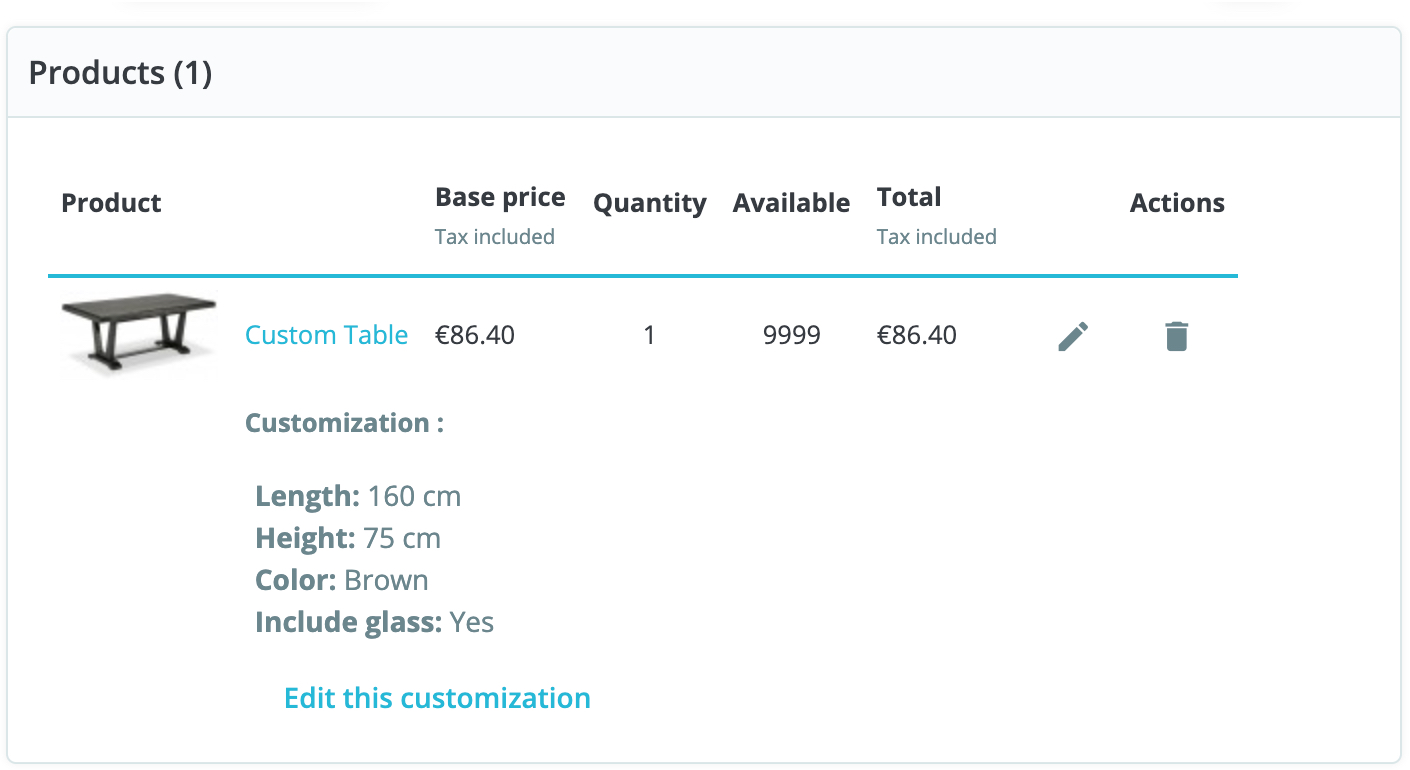Click the Products (1) panel header
The height and width of the screenshot is (770, 1410).
(120, 73)
